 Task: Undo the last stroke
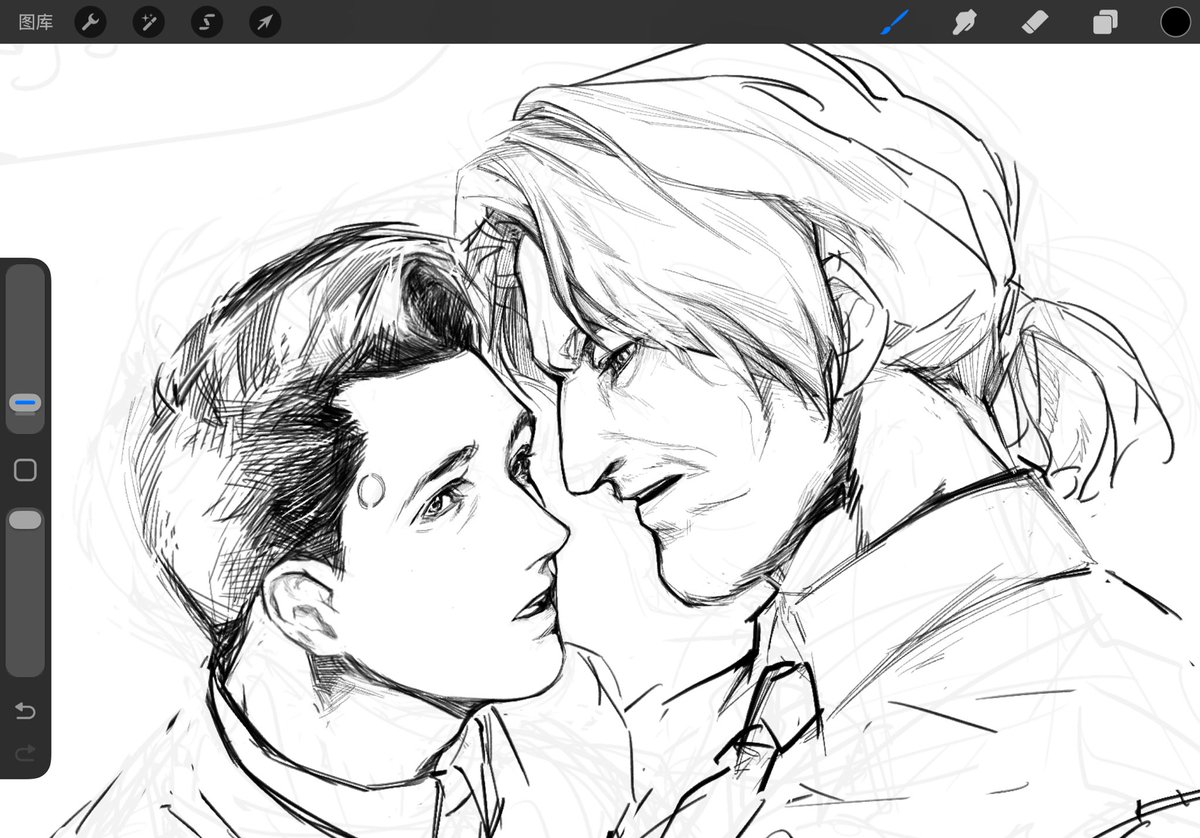click(25, 711)
